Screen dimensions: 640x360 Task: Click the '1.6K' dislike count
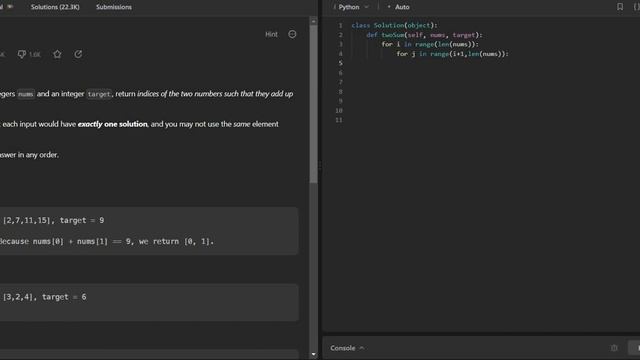coord(35,55)
